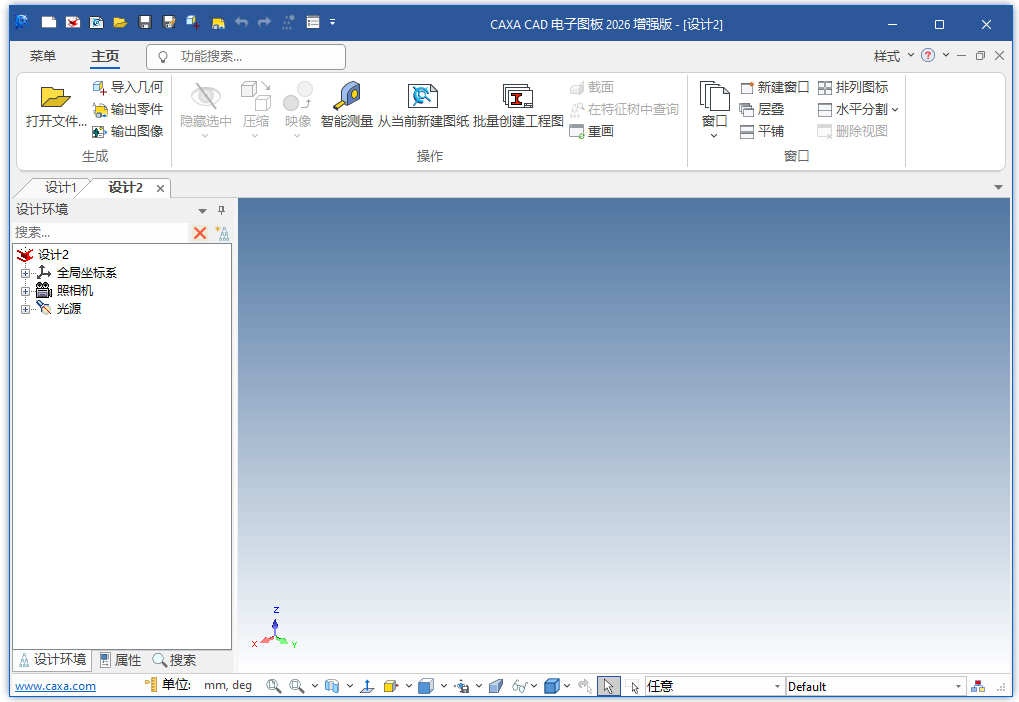Screen dimensions: 1019x702
Task: Click the glasses view icon in status bar
Action: point(520,686)
